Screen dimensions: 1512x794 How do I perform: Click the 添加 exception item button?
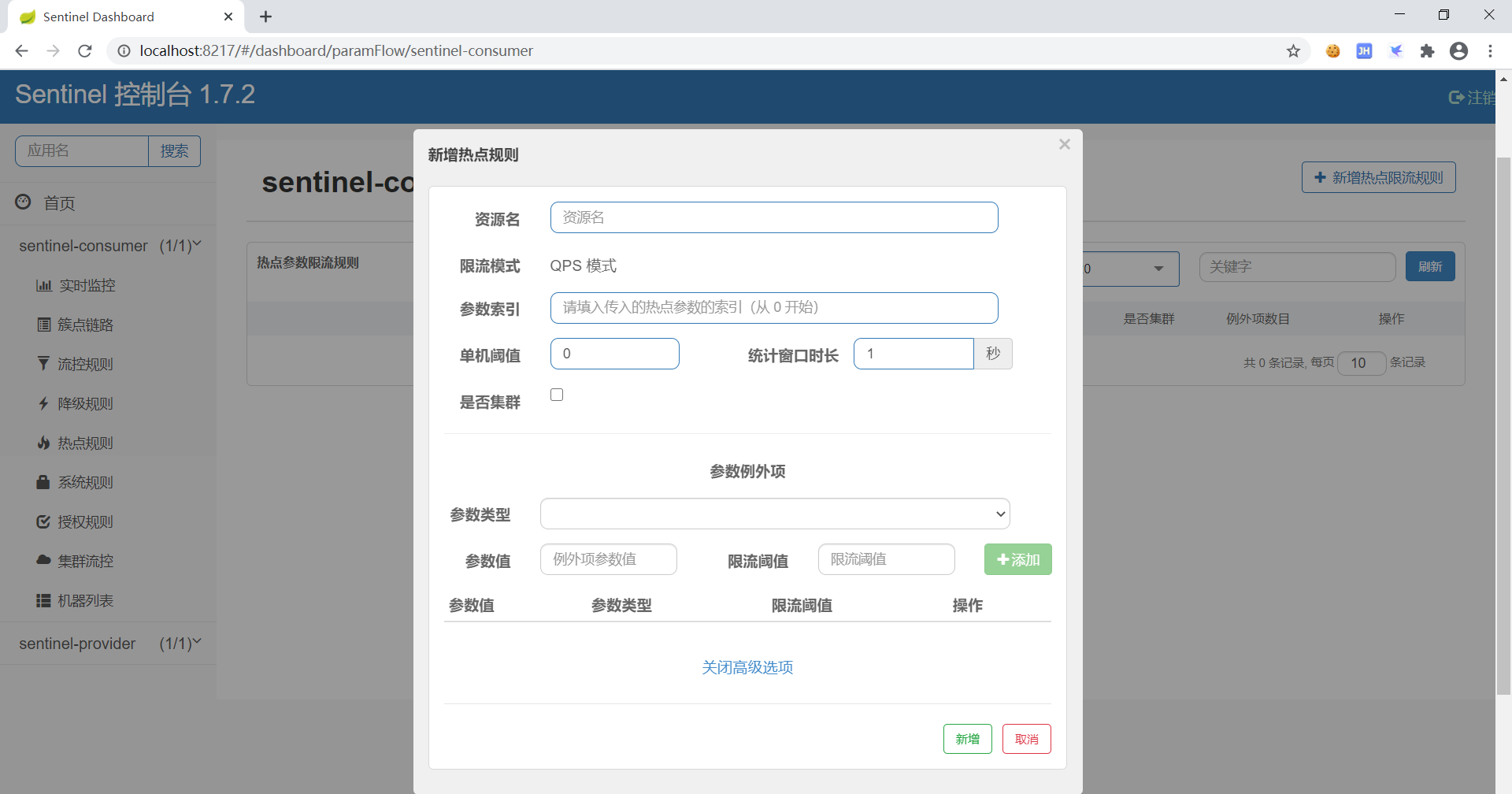tap(1018, 559)
